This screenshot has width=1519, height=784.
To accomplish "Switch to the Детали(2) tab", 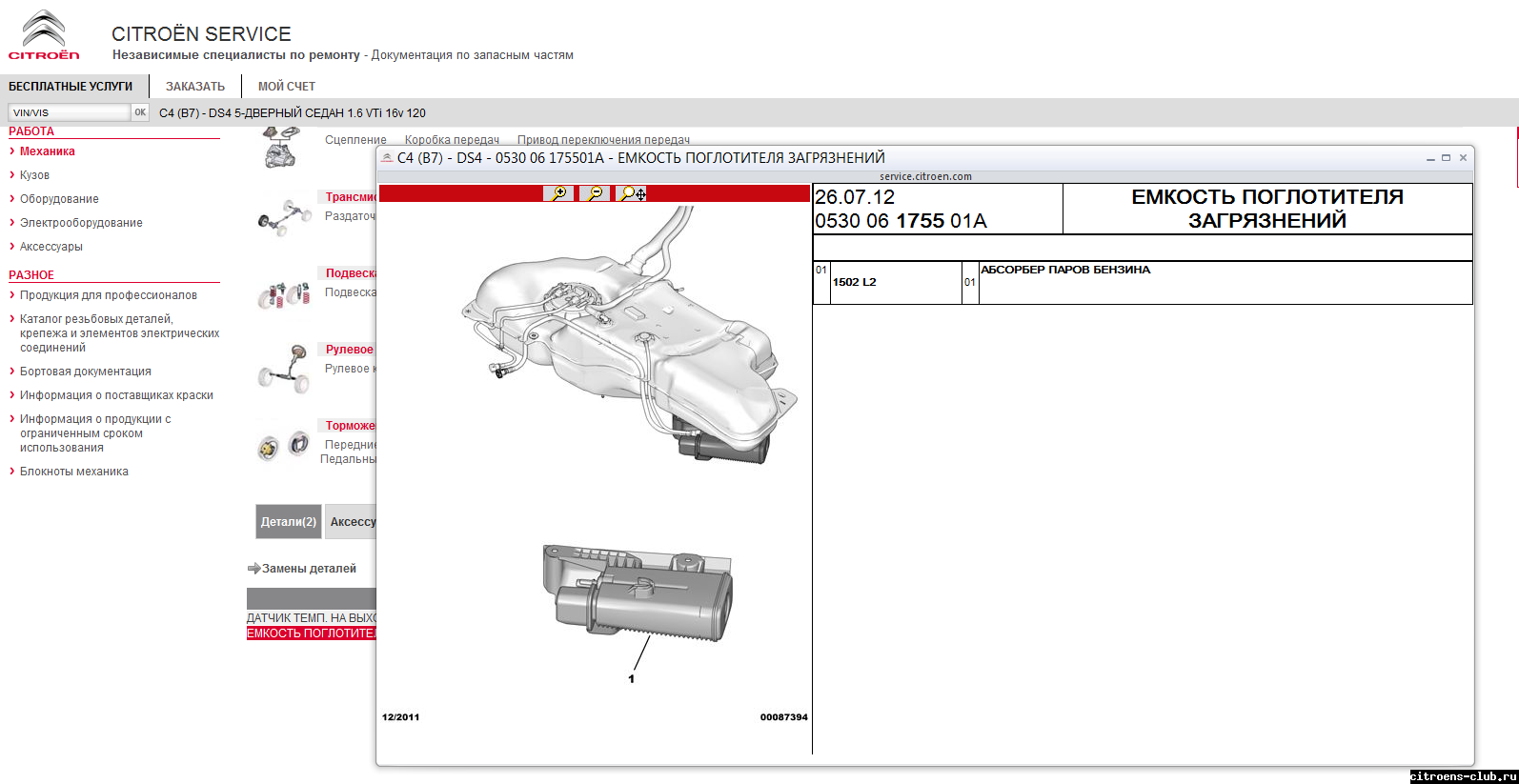I will (x=289, y=522).
